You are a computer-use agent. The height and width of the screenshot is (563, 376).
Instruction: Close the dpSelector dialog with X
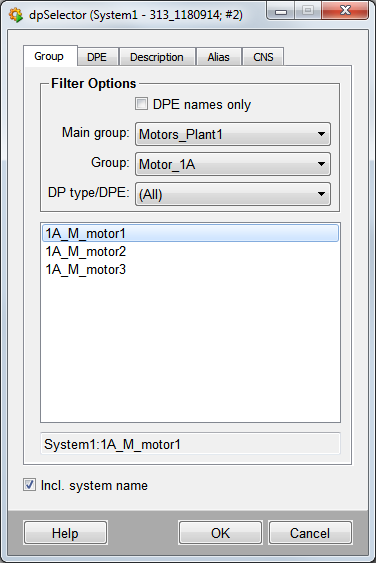coord(345,11)
